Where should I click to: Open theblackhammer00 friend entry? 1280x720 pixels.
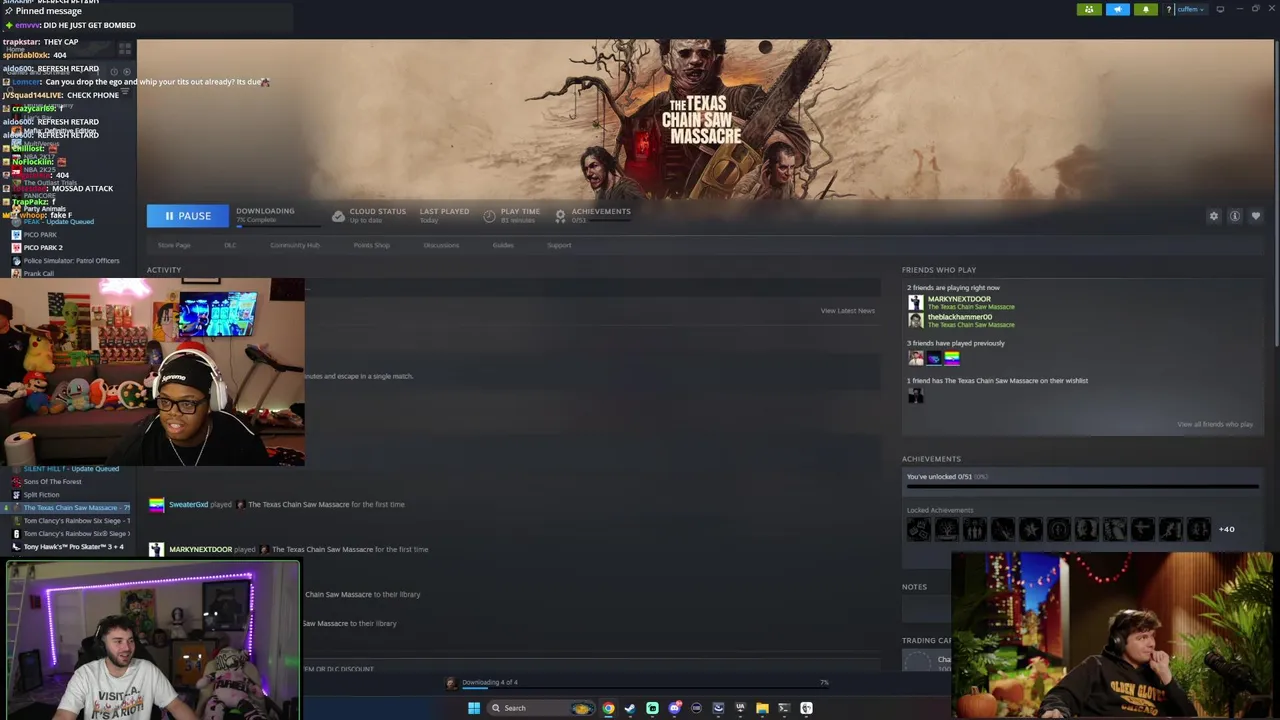pos(960,317)
